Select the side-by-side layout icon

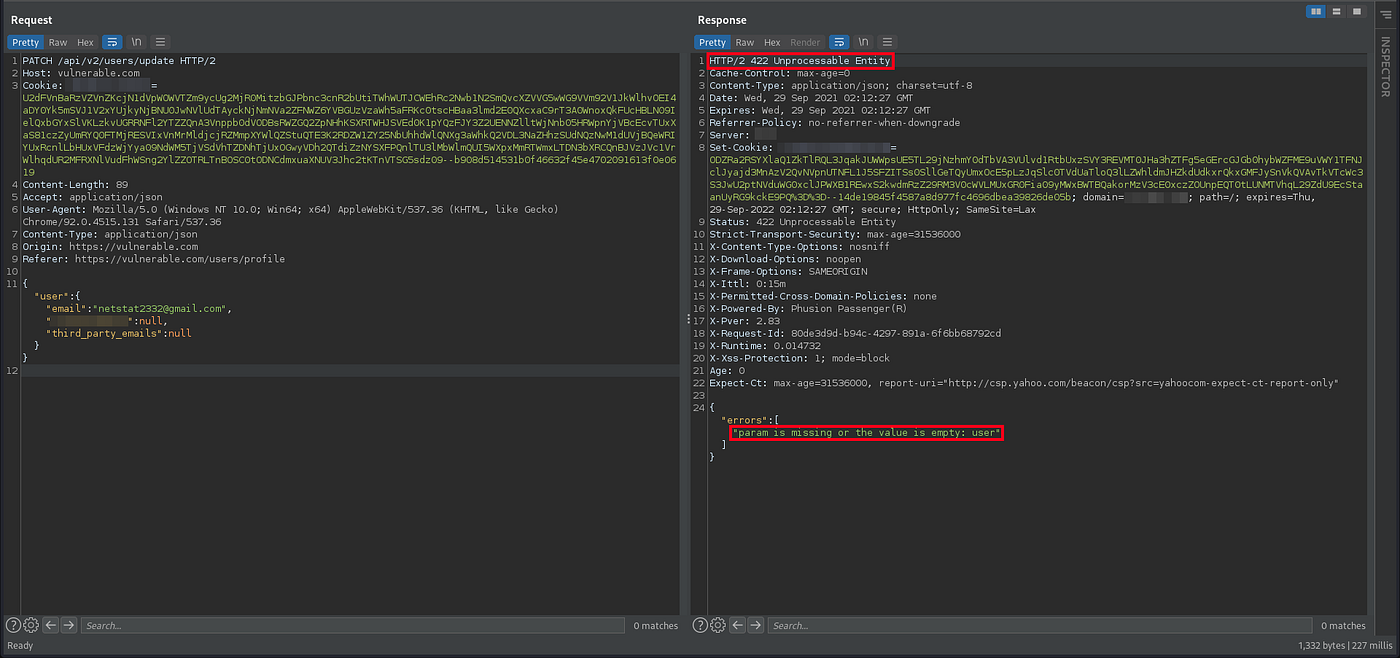1316,12
